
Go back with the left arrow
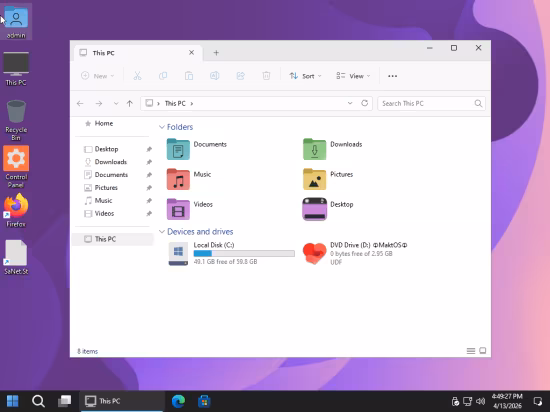tap(80, 103)
